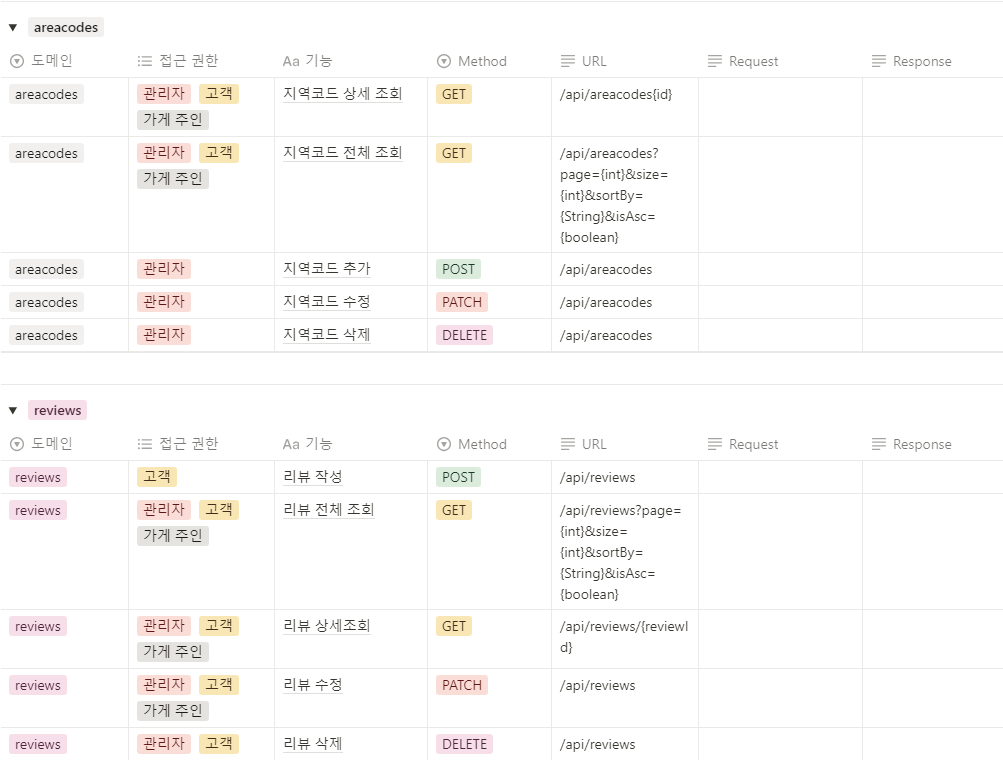
Task: Click select-type icon beside 도메인 in areacodes table
Action: click(17, 61)
